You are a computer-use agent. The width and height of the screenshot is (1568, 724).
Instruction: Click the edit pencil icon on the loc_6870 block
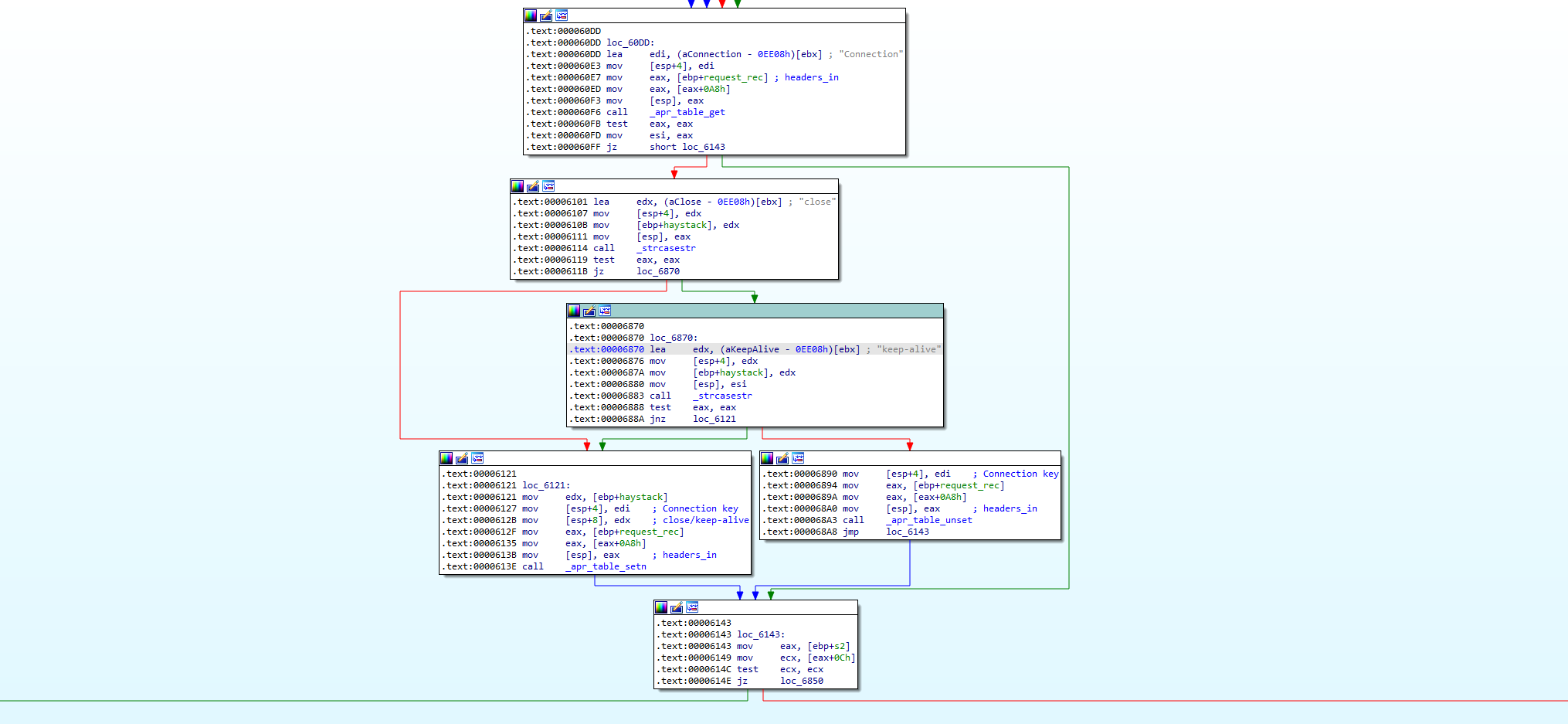point(589,311)
